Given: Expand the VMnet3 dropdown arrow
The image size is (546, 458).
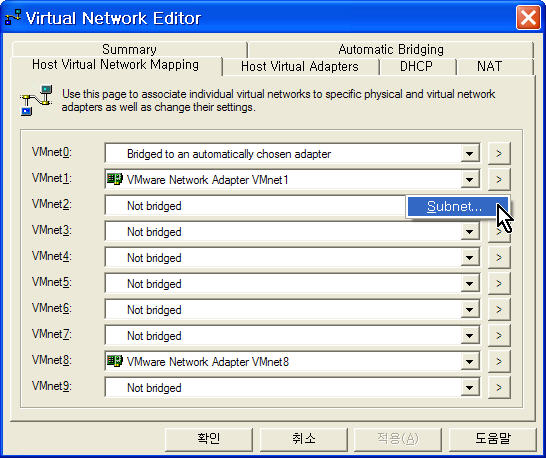Looking at the screenshot, I should click(x=469, y=232).
